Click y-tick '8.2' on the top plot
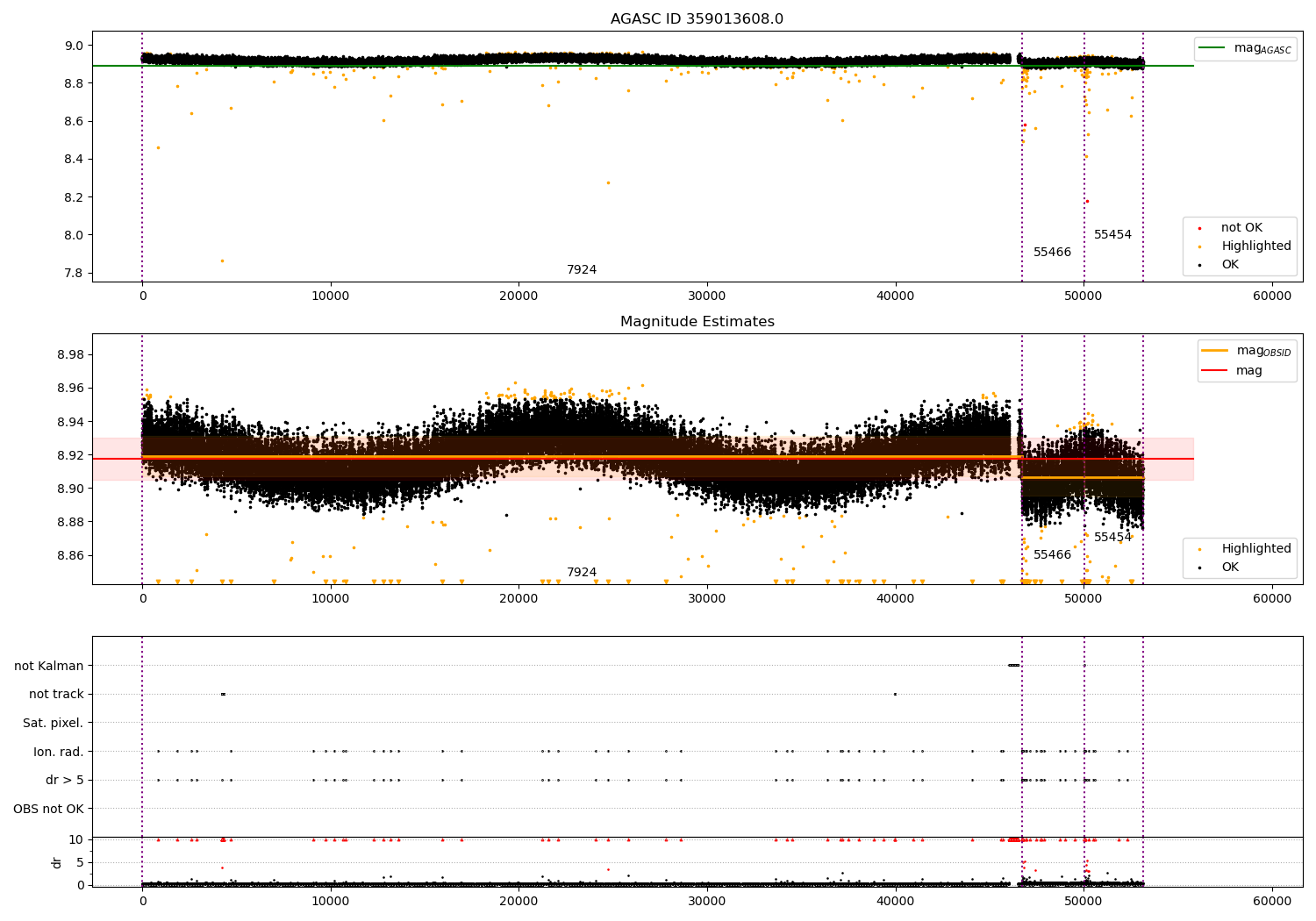Viewport: 1316px width, 921px height. [75, 197]
